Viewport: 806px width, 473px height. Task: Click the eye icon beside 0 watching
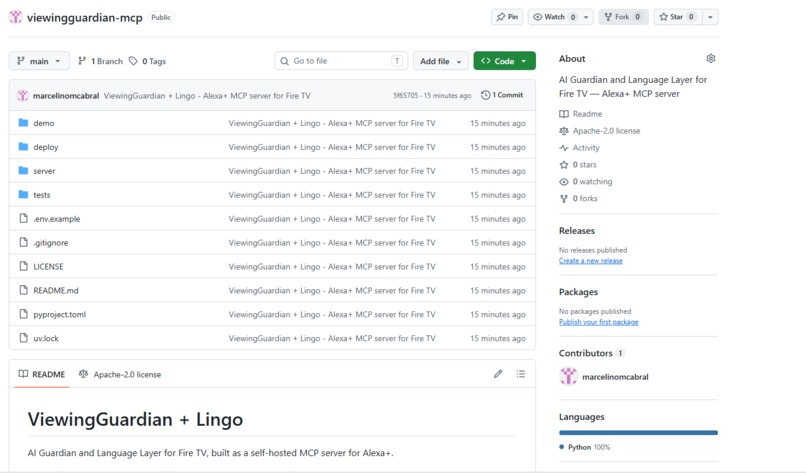point(564,181)
